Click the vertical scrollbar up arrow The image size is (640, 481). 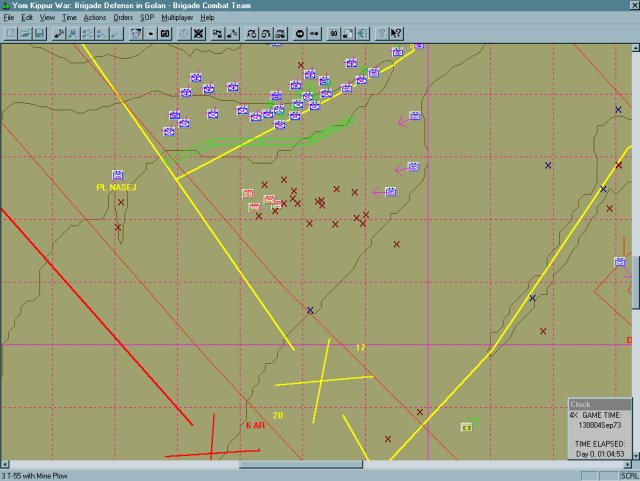636,48
